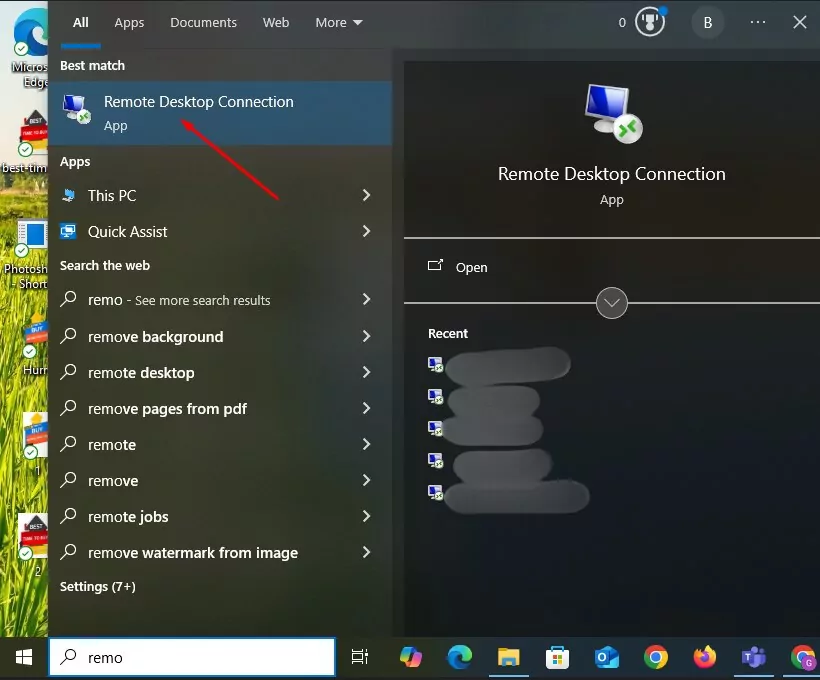Click the Quick Assist app icon
The height and width of the screenshot is (680, 820).
click(x=69, y=231)
